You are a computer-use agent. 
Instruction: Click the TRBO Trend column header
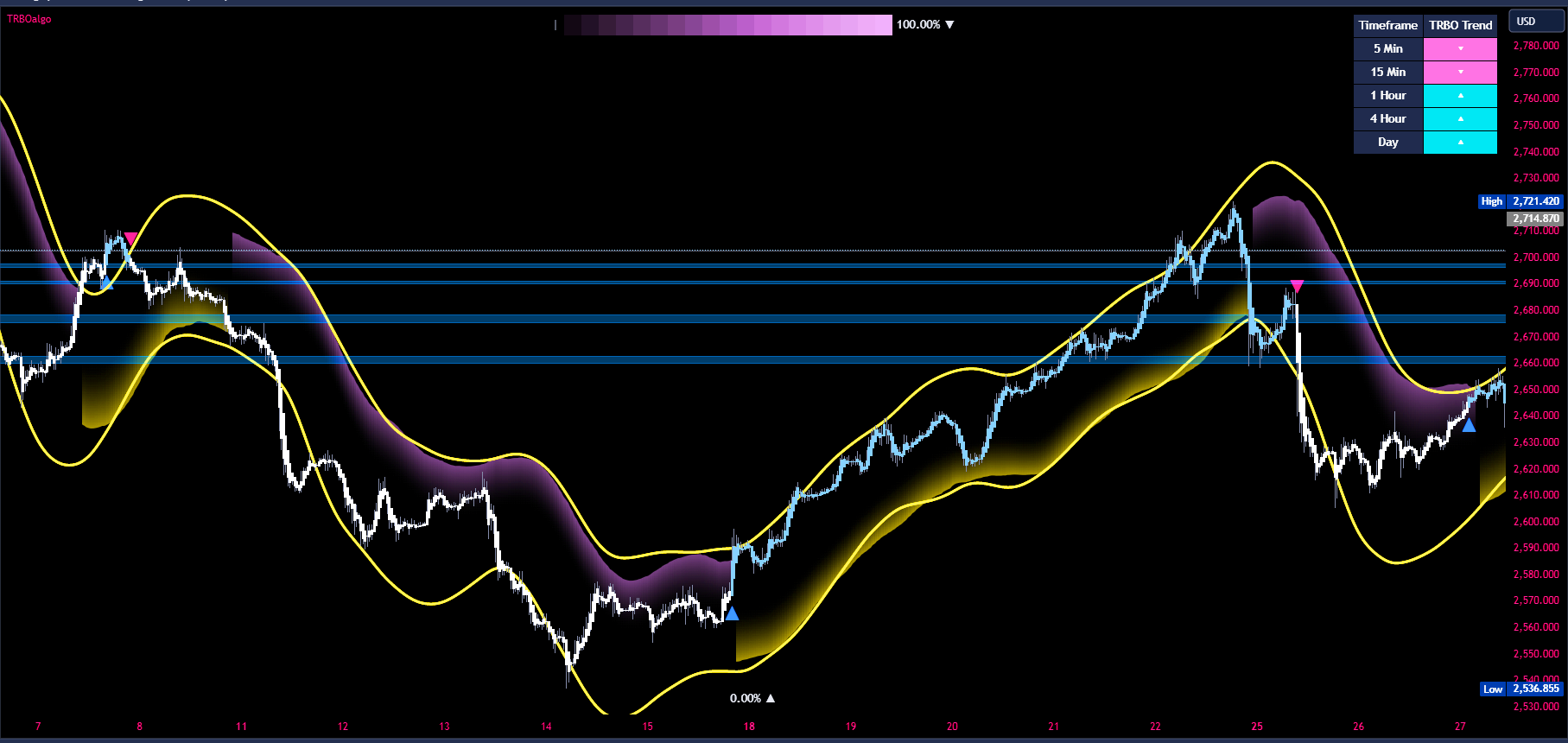1460,25
